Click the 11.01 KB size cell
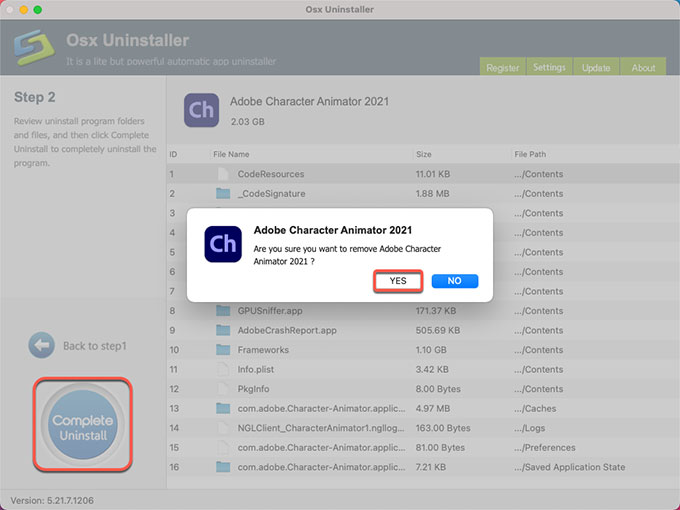 433,174
